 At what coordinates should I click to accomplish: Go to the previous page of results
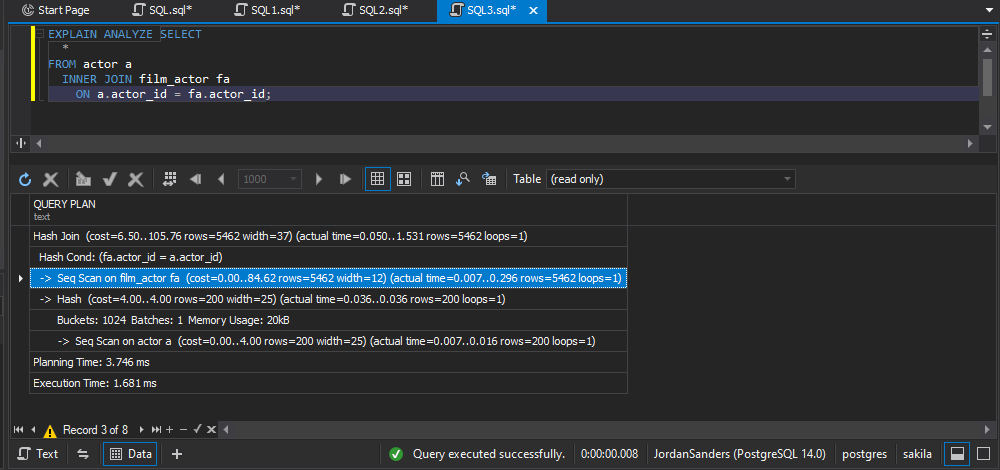[222, 179]
